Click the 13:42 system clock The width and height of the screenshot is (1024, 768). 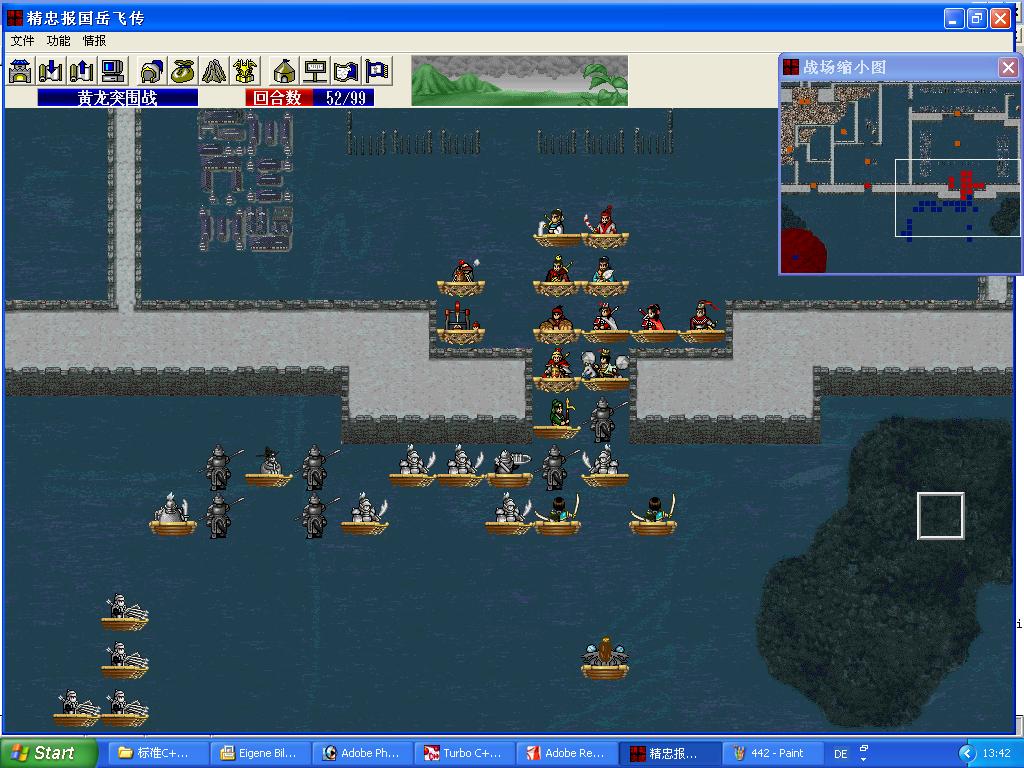coord(997,753)
